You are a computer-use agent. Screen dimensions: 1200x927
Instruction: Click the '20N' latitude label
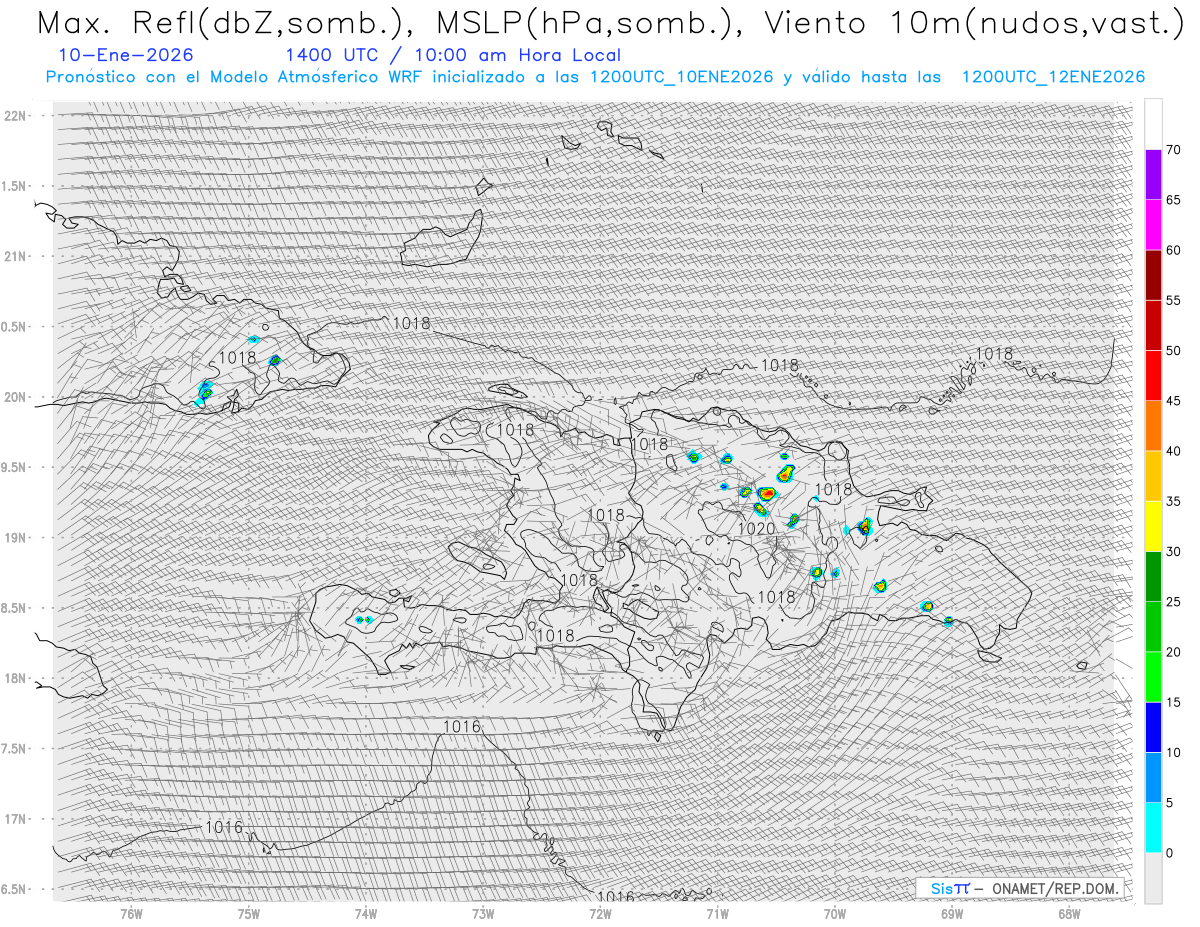click(x=16, y=397)
